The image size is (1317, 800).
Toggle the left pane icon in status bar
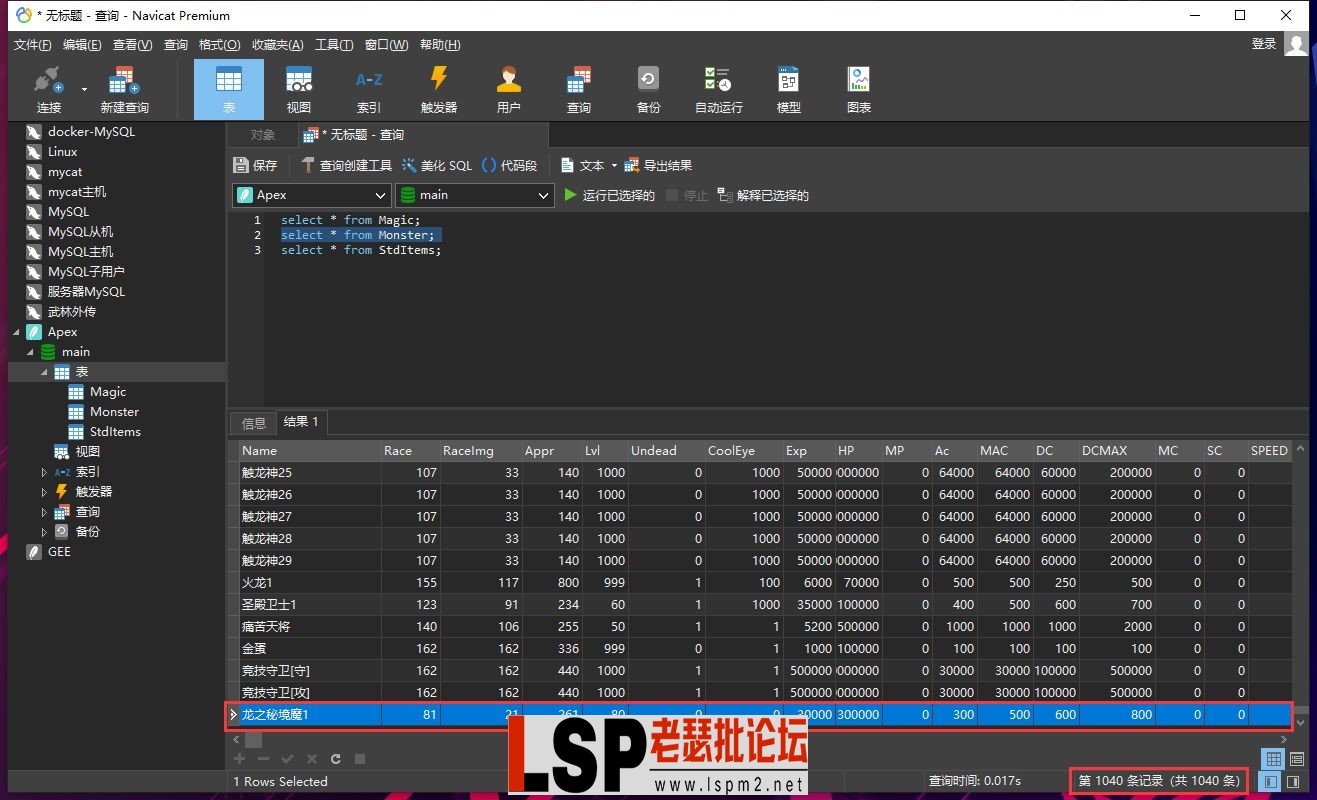click(x=1271, y=781)
